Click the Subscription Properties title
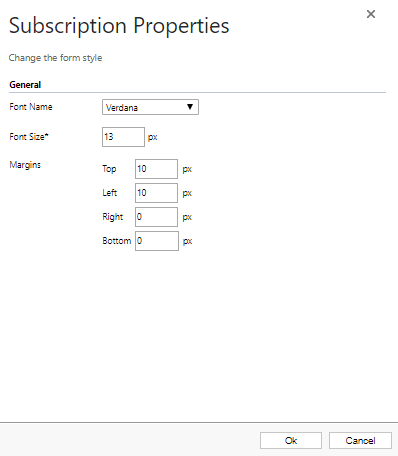 119,26
